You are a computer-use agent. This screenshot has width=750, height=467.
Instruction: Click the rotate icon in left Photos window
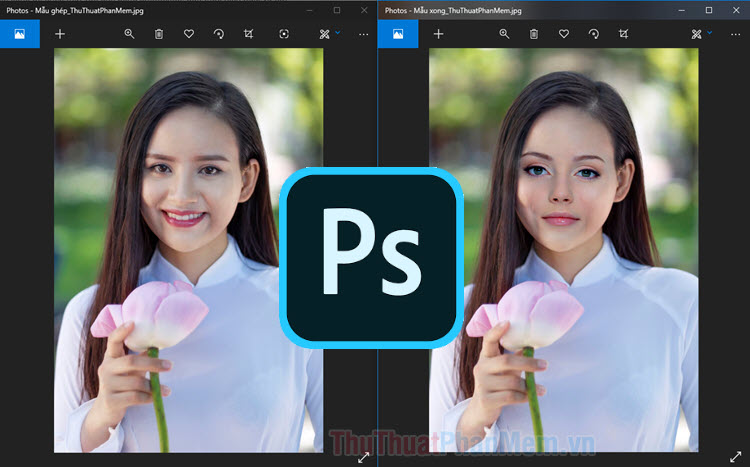pyautogui.click(x=219, y=34)
